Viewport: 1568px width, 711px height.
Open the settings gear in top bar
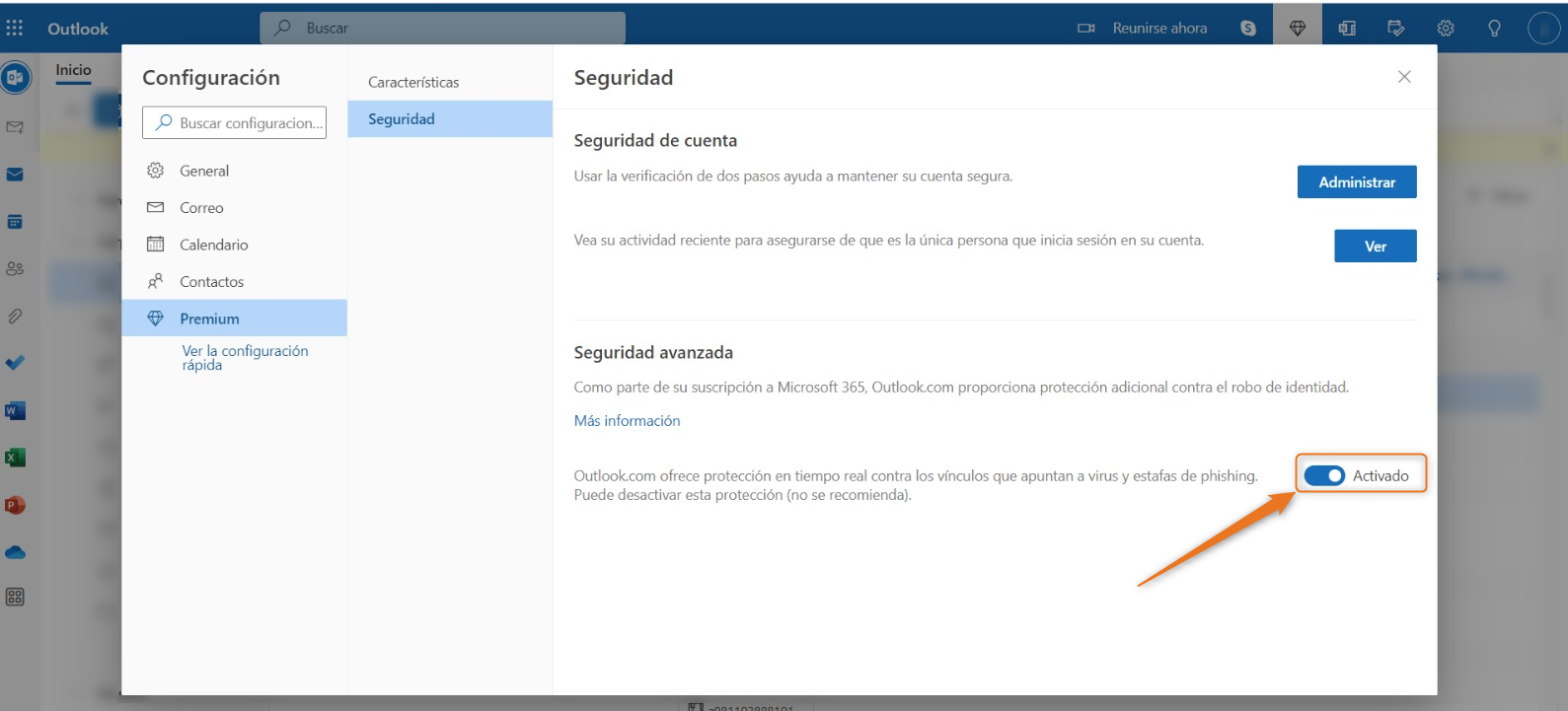(1446, 28)
